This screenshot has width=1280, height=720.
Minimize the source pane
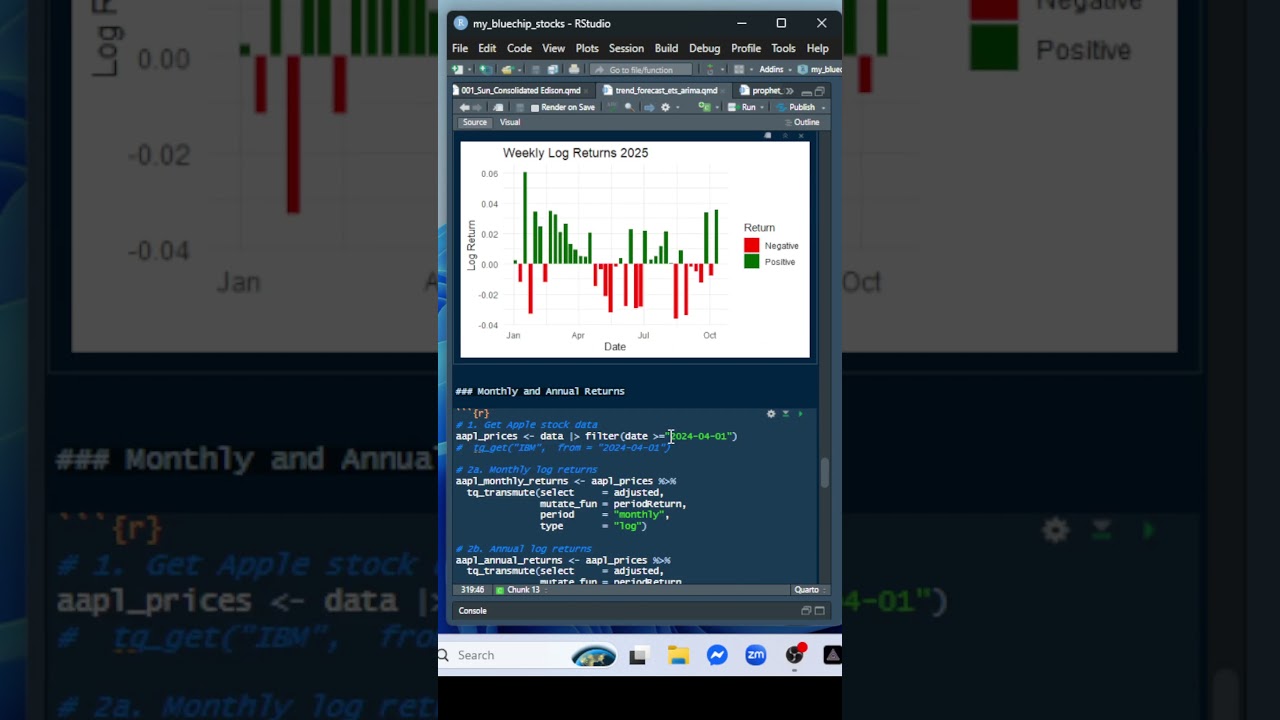tap(807, 92)
